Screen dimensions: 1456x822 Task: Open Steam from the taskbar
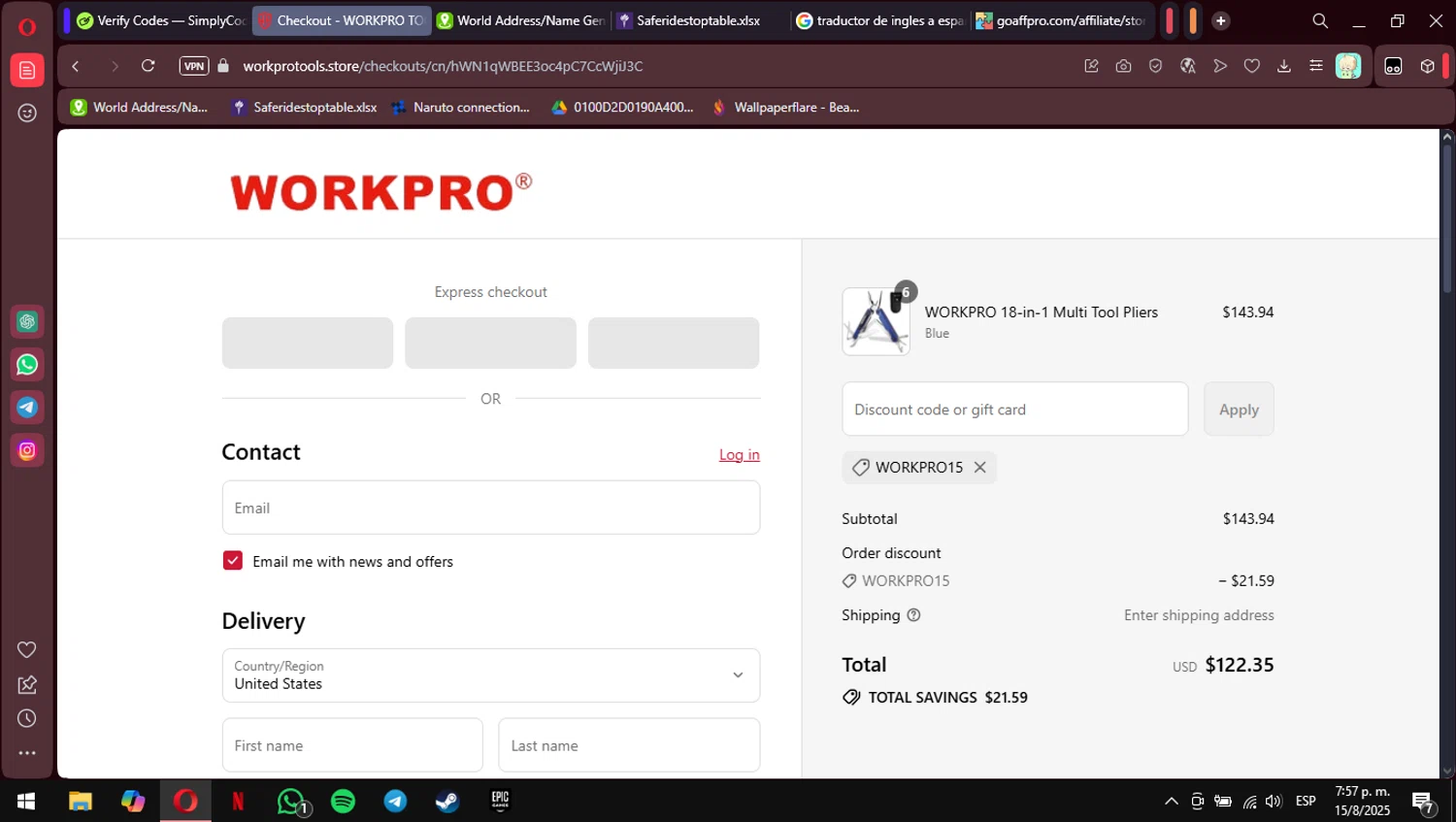[447, 801]
